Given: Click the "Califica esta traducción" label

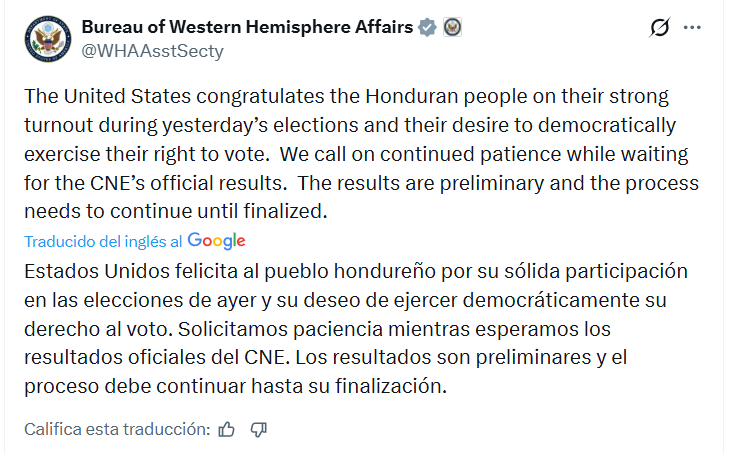Looking at the screenshot, I should pyautogui.click(x=116, y=429).
